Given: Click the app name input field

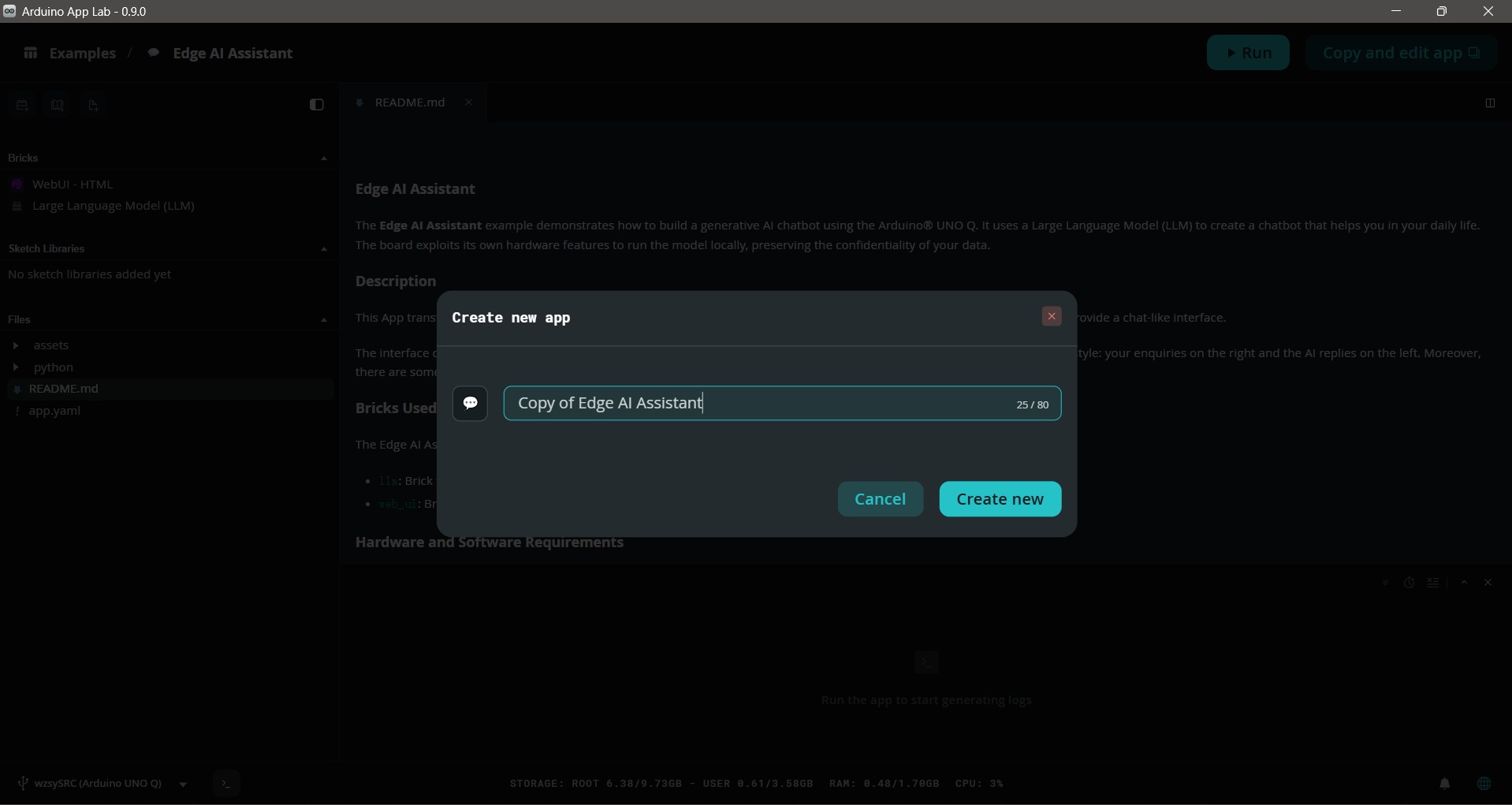Looking at the screenshot, I should [782, 404].
